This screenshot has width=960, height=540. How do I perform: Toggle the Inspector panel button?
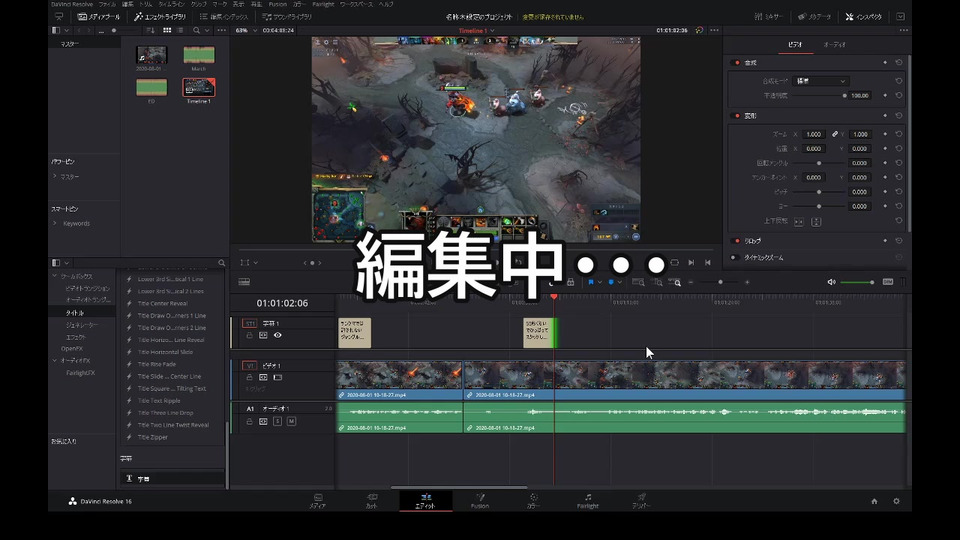click(863, 17)
